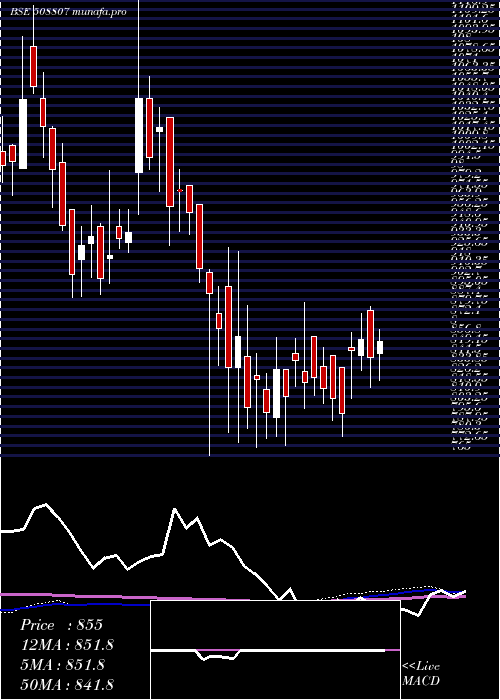Click the '12MA : 851.8' value
Screen dimensions: 500x700
[67, 645]
